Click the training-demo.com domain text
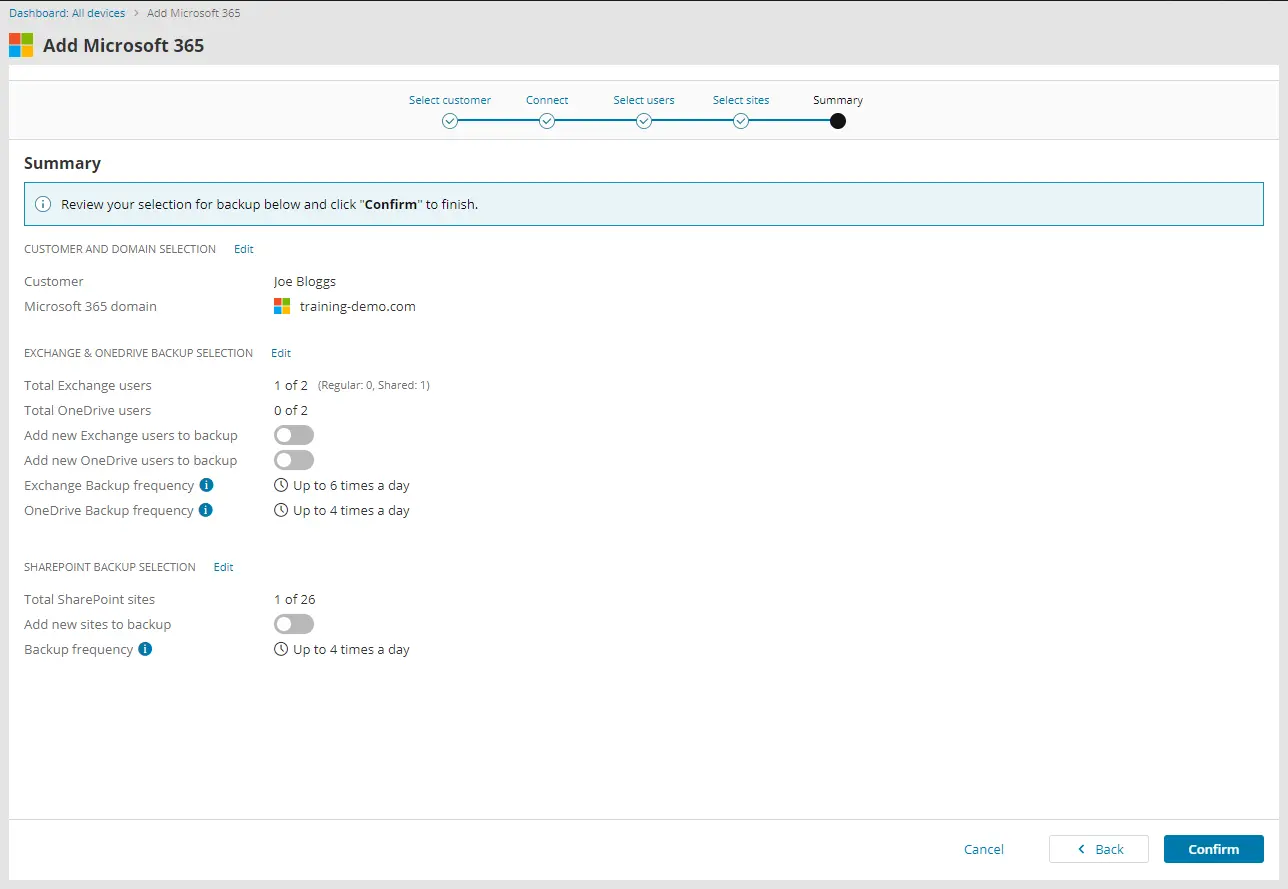Screen dimensions: 1288x889 pyautogui.click(x=358, y=306)
